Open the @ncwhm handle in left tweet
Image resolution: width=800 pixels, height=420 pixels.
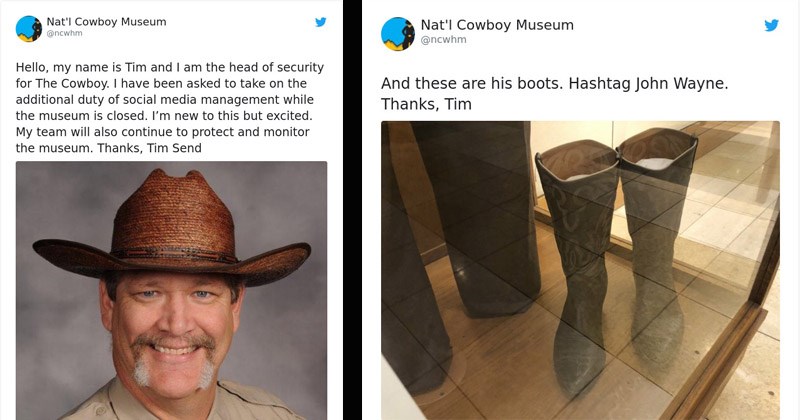[64, 33]
